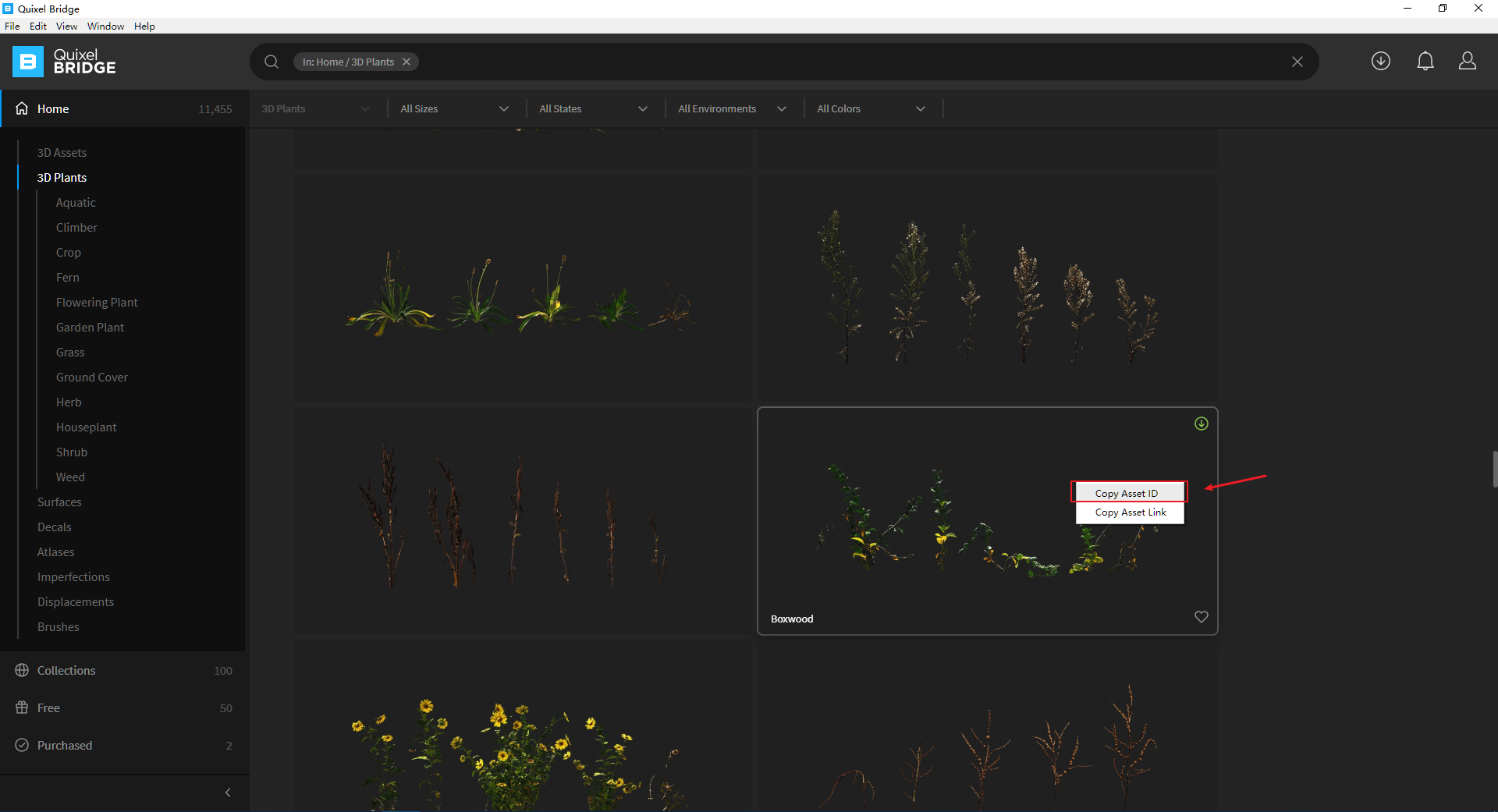Open the notifications bell
The image size is (1498, 812).
[1425, 61]
